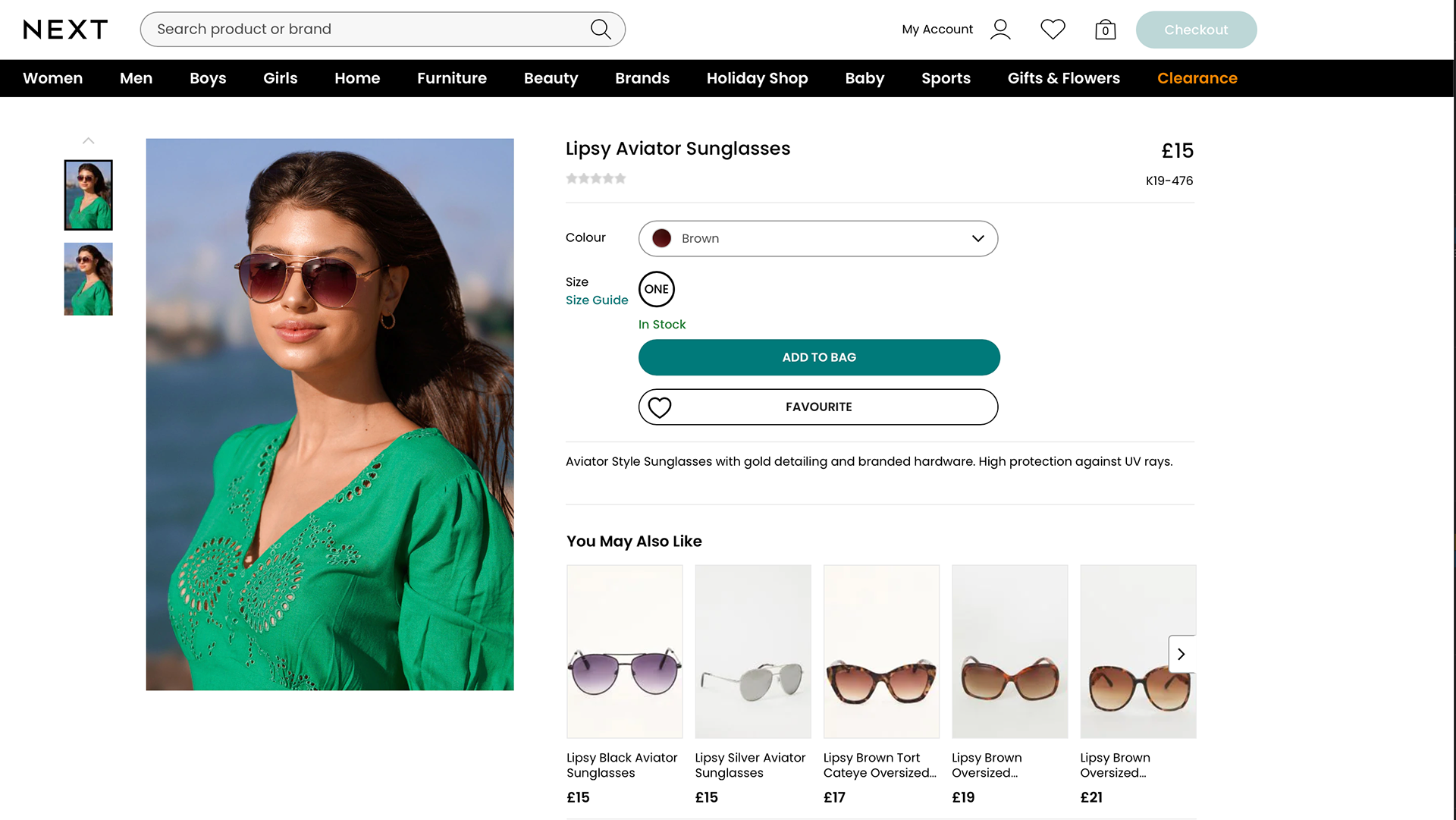The width and height of the screenshot is (1456, 820).
Task: Open Lipsy Brown Tort Cateye image
Action: pyautogui.click(x=881, y=652)
